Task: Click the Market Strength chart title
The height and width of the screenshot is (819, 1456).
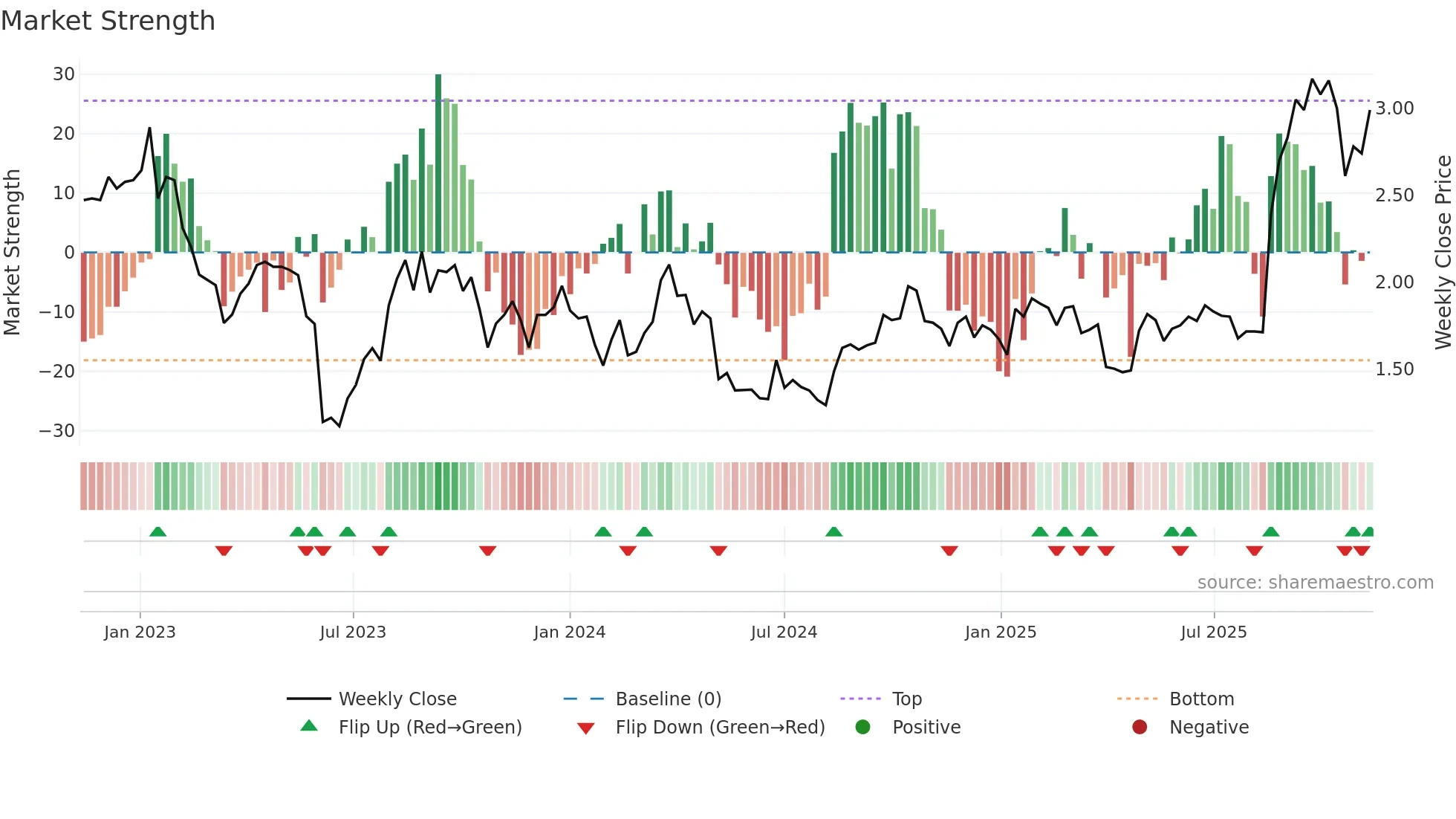Action: [x=108, y=21]
